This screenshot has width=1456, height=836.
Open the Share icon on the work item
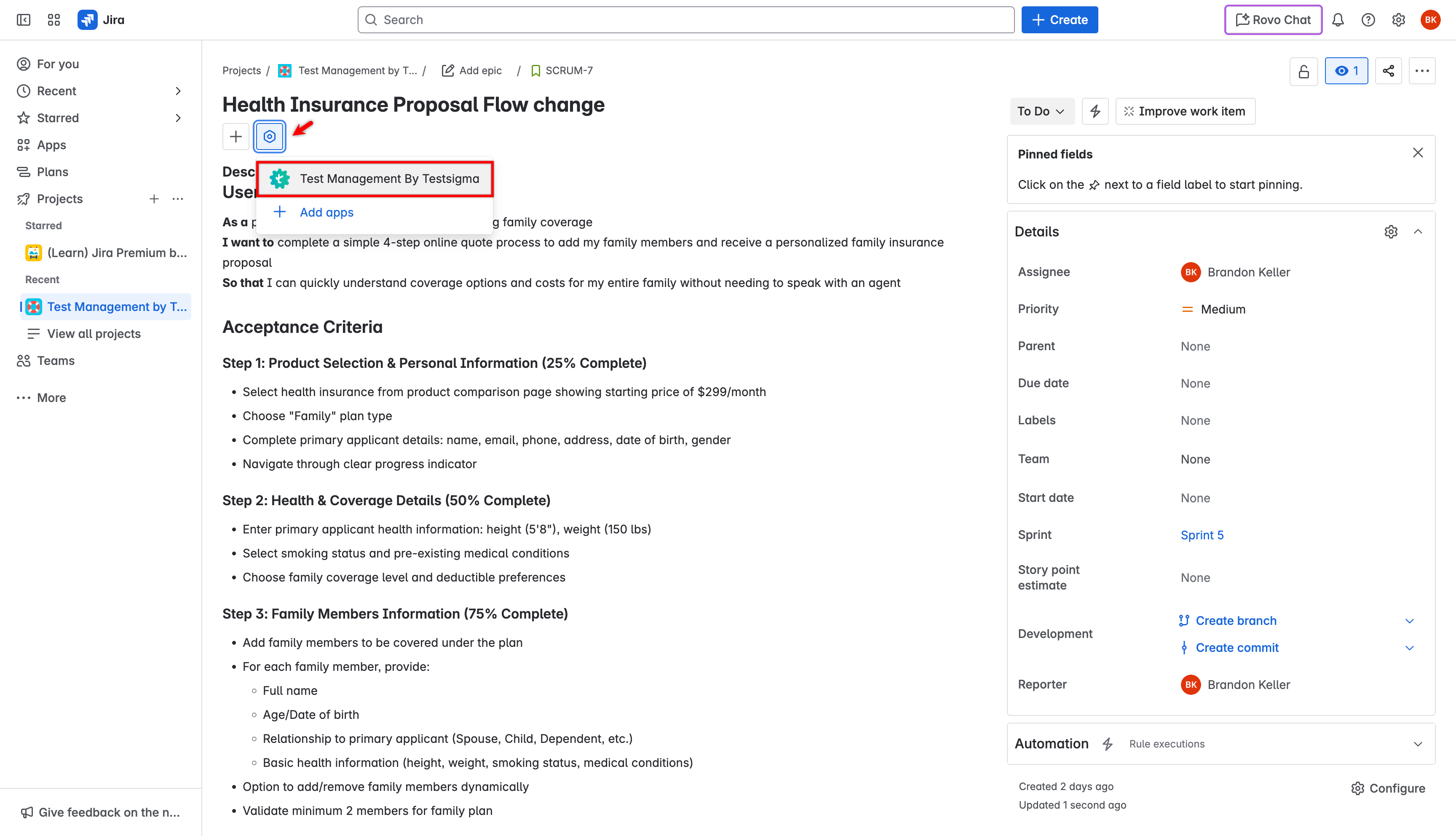tap(1388, 71)
